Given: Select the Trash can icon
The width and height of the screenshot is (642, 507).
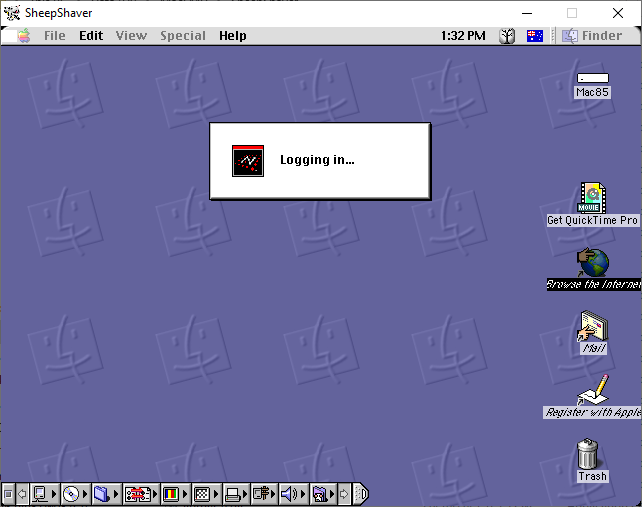Looking at the screenshot, I should pyautogui.click(x=588, y=454).
